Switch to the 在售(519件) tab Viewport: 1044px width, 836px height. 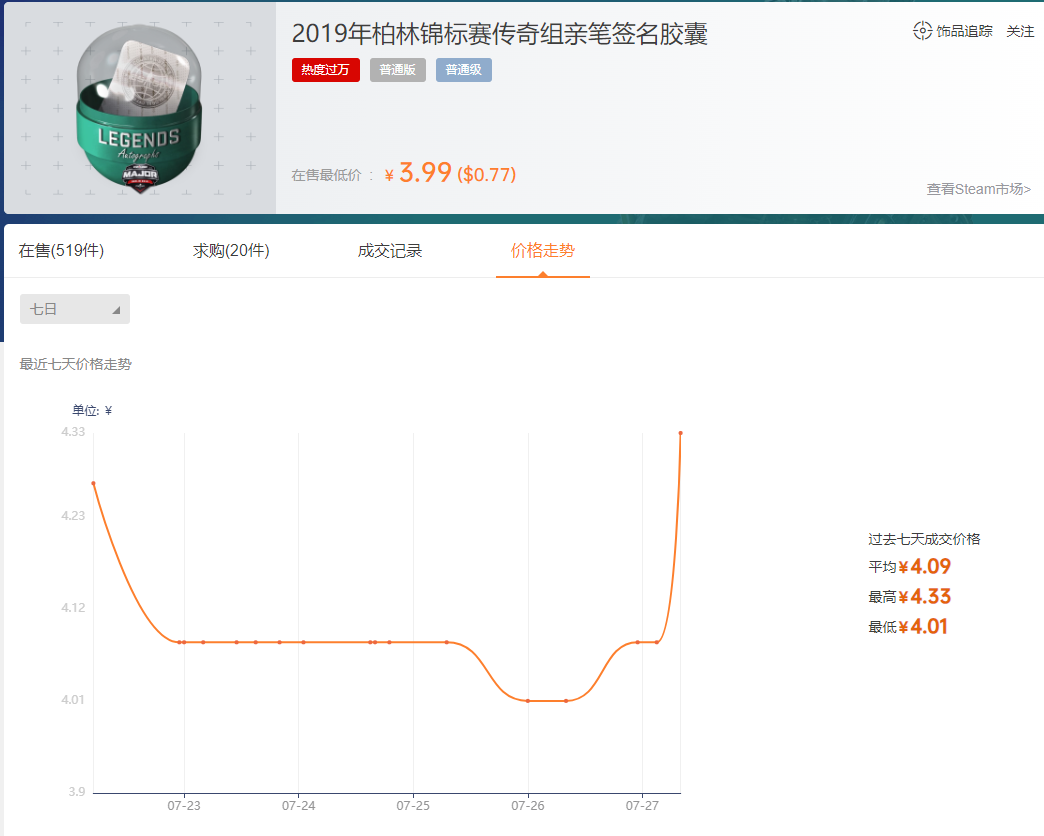63,250
